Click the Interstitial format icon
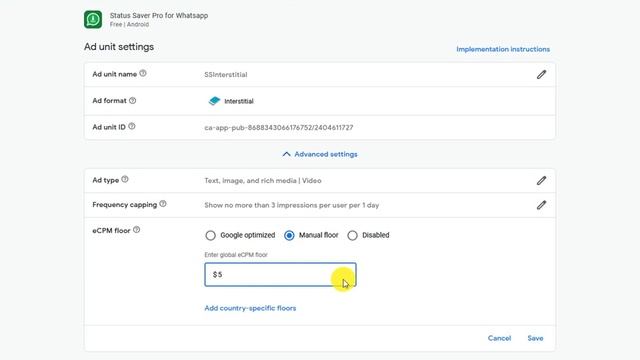640x360 pixels. pos(214,101)
